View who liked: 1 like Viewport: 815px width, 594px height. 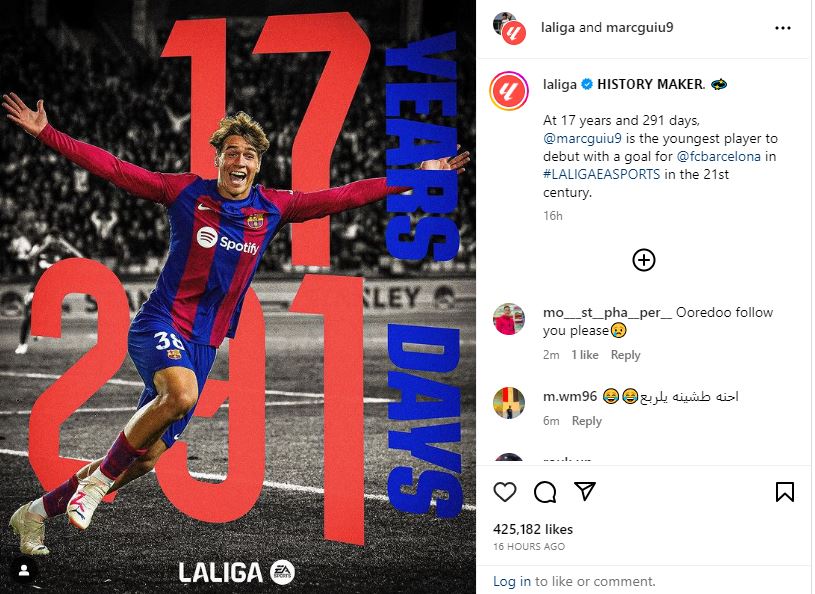click(585, 355)
